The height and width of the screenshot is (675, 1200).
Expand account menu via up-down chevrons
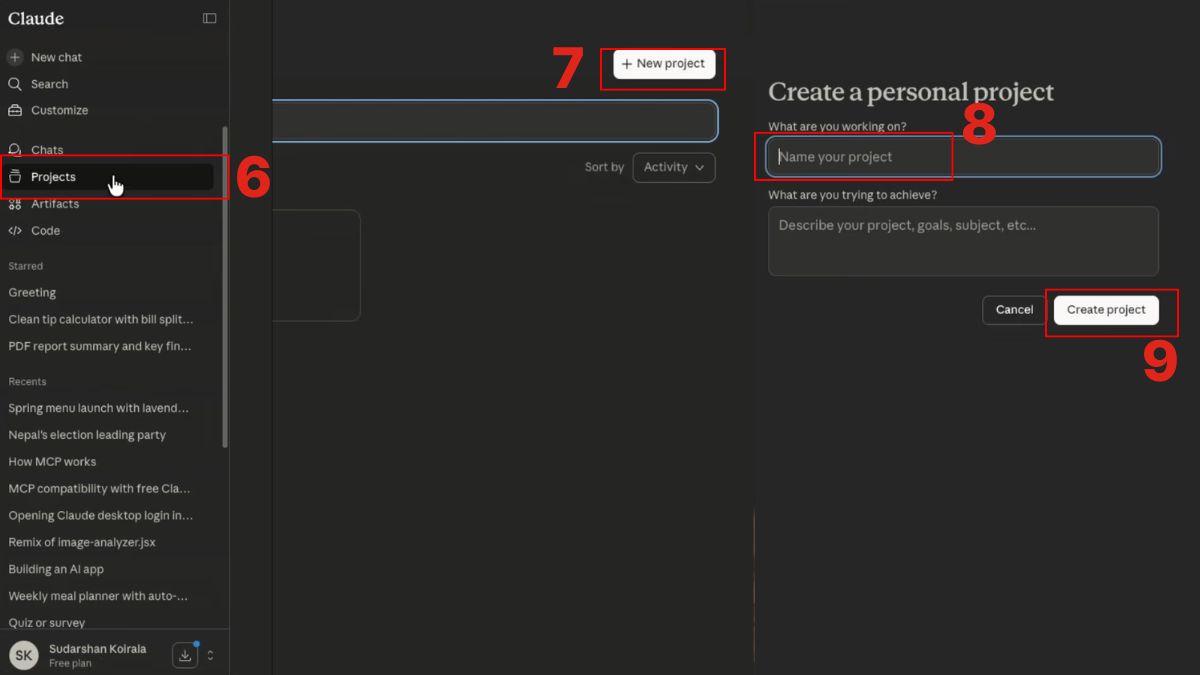pyautogui.click(x=210, y=656)
